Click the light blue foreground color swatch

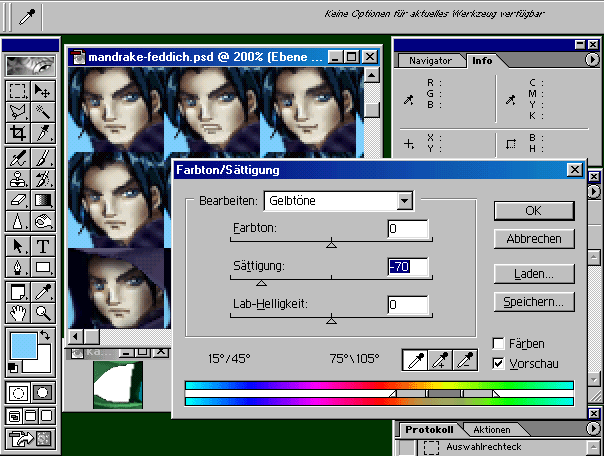pos(24,346)
